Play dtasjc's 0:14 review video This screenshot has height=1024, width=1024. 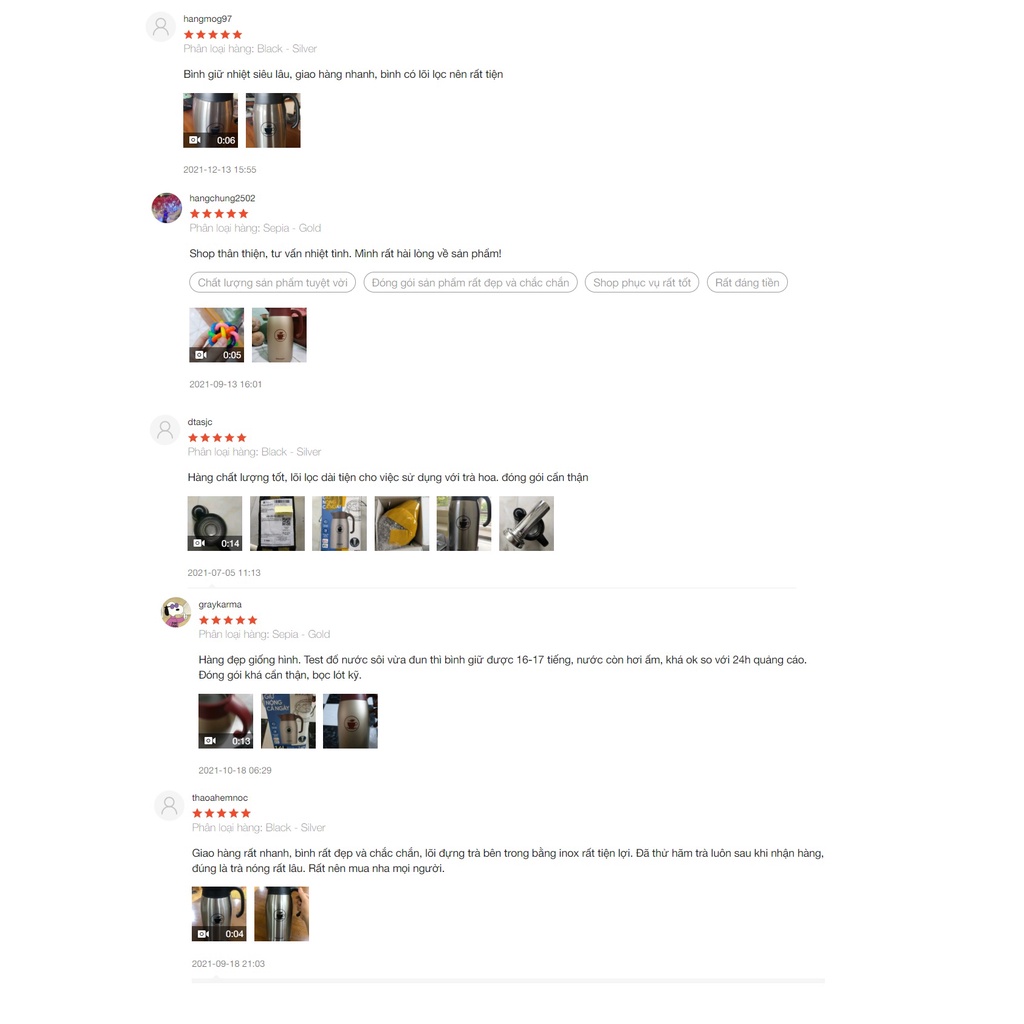[x=215, y=523]
